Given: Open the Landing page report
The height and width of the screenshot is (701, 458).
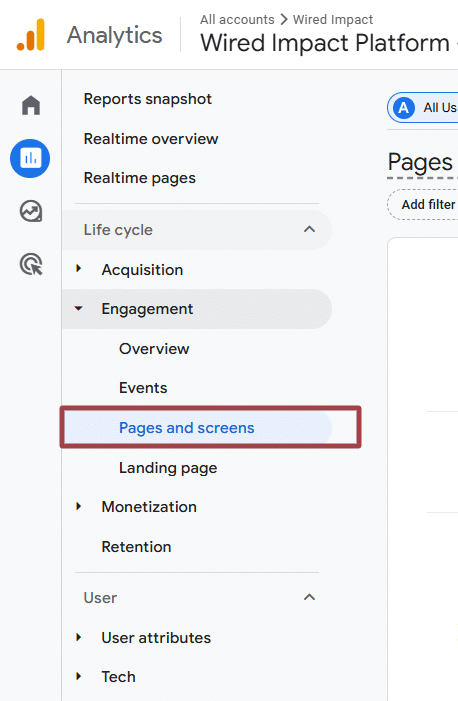Looking at the screenshot, I should point(168,468).
